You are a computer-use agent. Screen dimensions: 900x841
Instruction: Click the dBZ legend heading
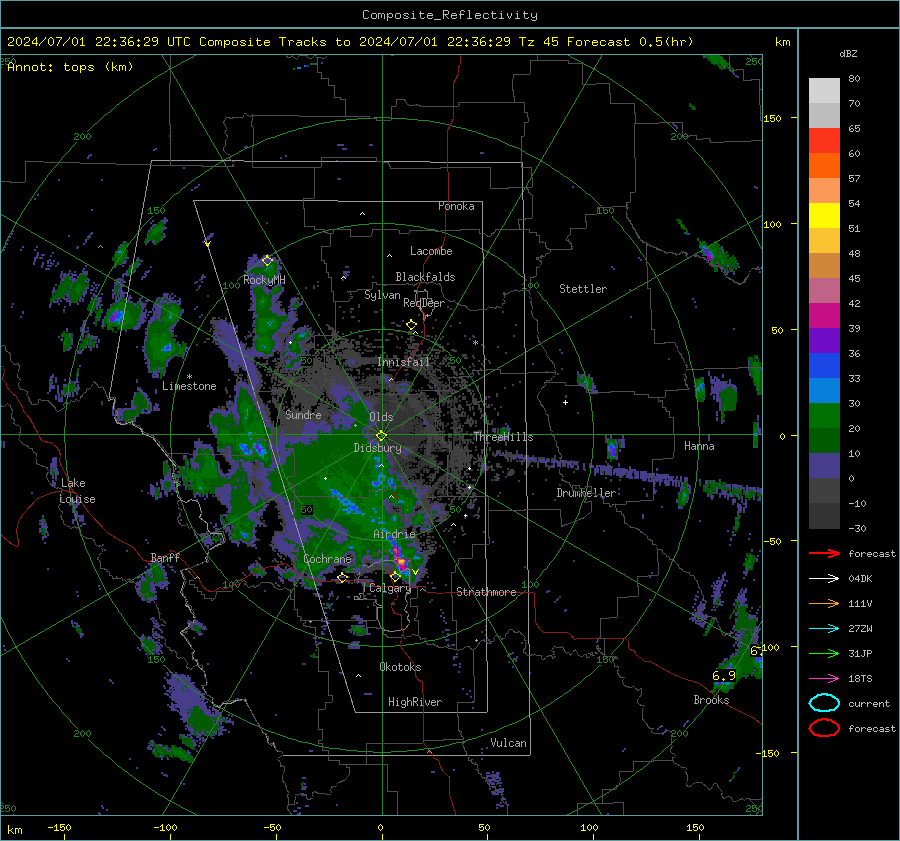pos(848,53)
